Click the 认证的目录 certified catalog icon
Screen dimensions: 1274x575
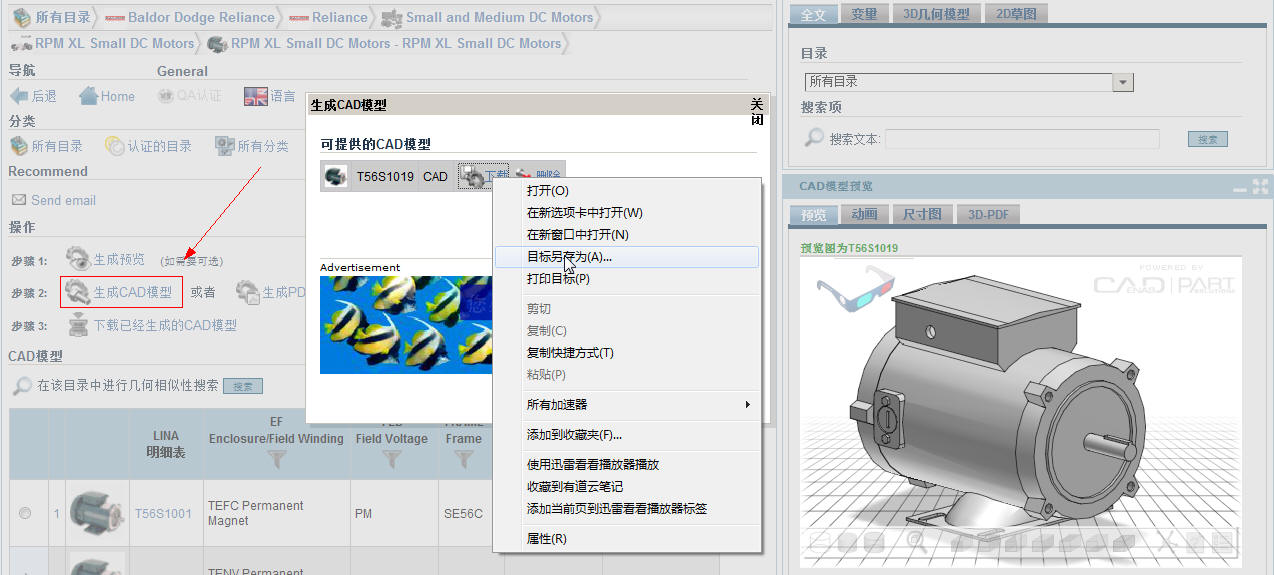coord(114,146)
